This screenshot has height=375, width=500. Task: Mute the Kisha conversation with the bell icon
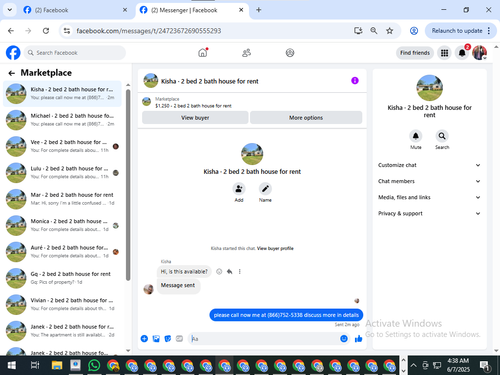pyautogui.click(x=416, y=136)
